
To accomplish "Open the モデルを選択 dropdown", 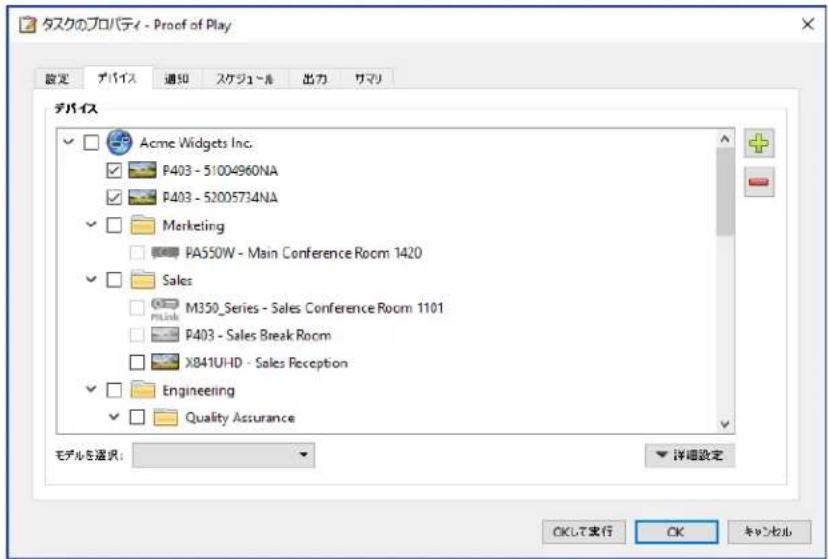I will point(224,455).
